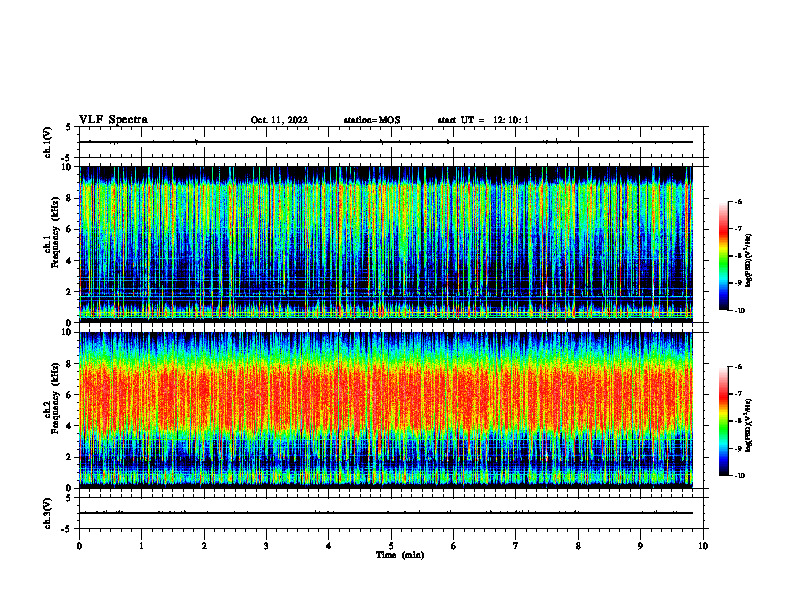Click the ch.1 color bar label '-6'
792x612 pixels.
[x=739, y=202]
